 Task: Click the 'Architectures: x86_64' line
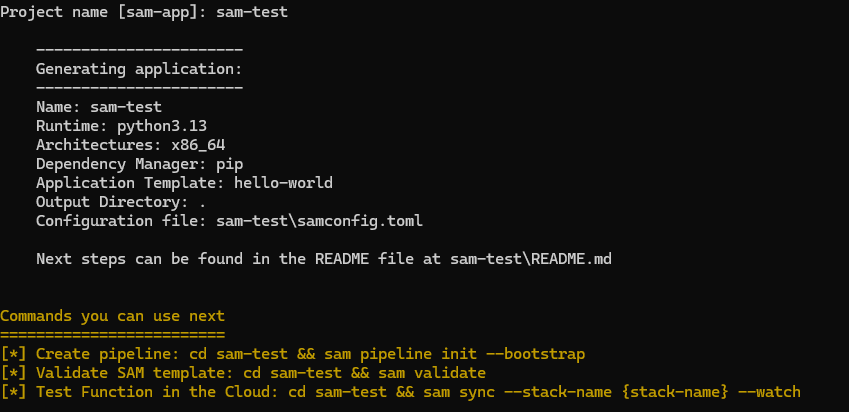pyautogui.click(x=130, y=145)
